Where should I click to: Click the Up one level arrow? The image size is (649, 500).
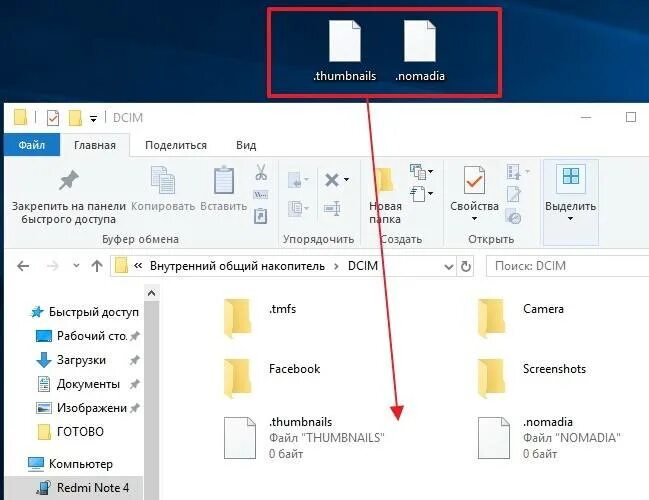(97, 266)
